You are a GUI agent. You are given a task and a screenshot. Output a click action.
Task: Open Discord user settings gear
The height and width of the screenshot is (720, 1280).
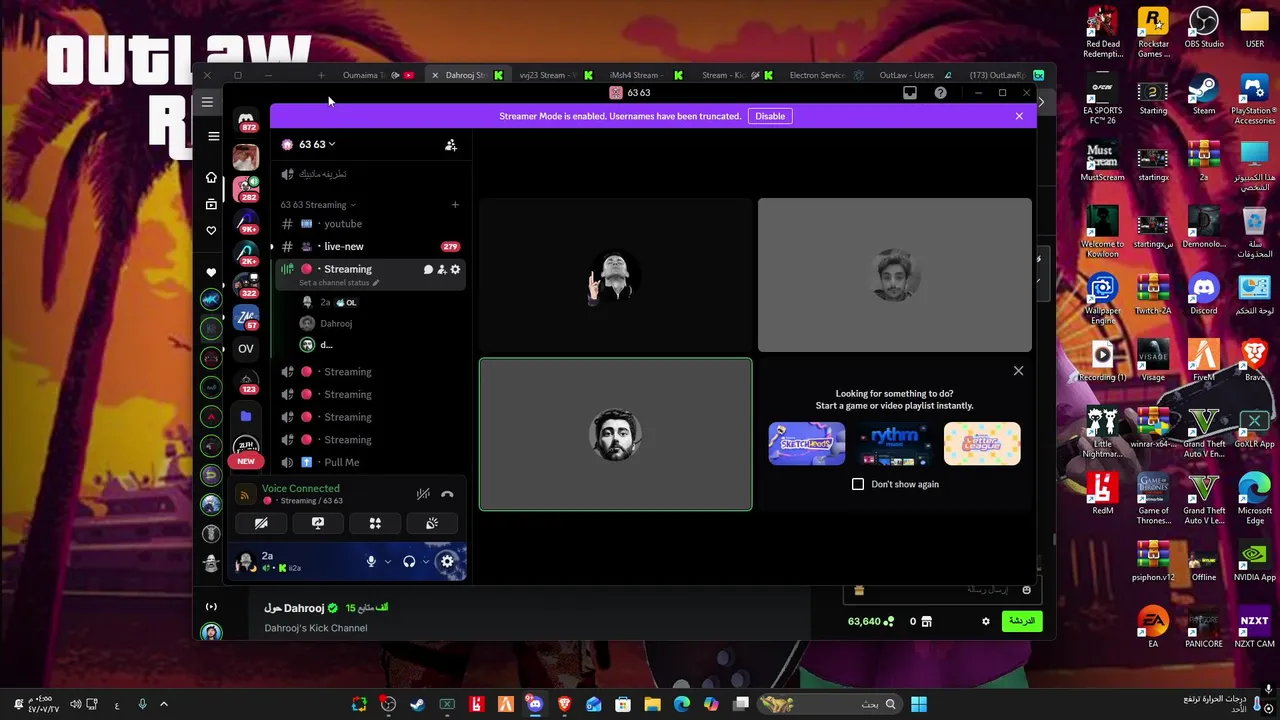[447, 562]
